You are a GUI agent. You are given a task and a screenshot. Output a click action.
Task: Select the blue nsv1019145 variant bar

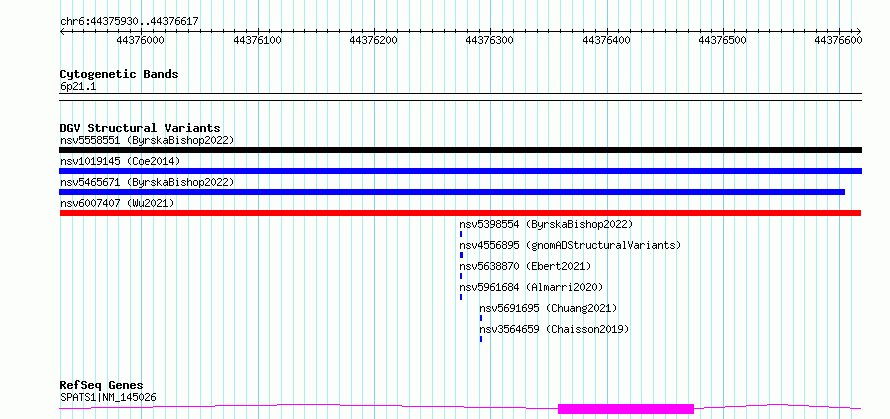(460, 171)
